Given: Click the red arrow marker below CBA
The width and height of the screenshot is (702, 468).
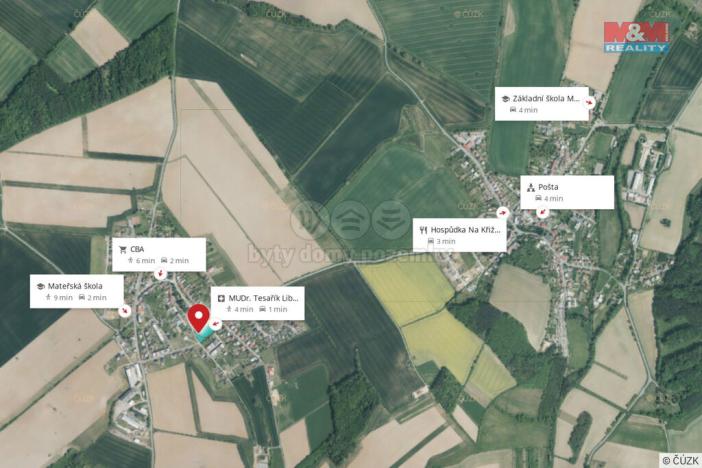Looking at the screenshot, I should tap(160, 273).
